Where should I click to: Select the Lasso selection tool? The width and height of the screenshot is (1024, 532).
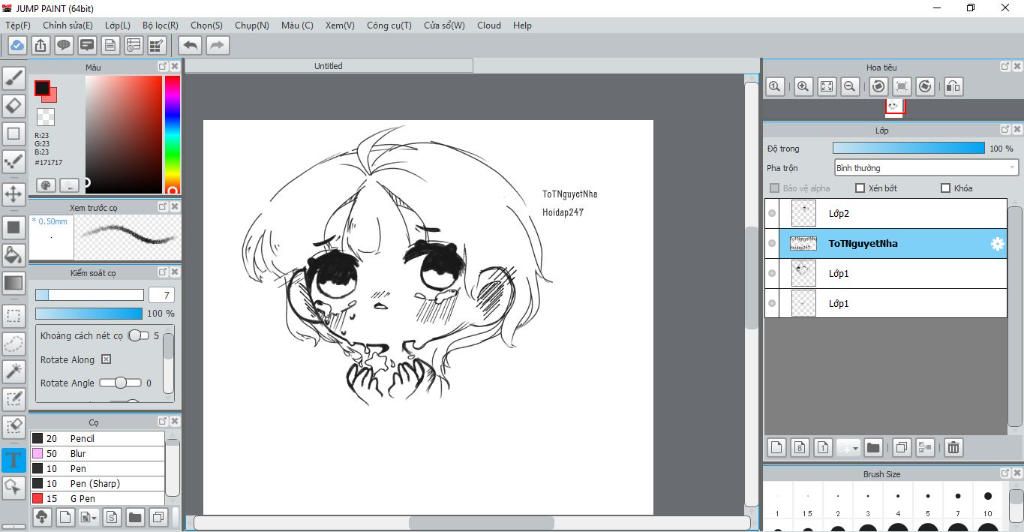coord(14,343)
